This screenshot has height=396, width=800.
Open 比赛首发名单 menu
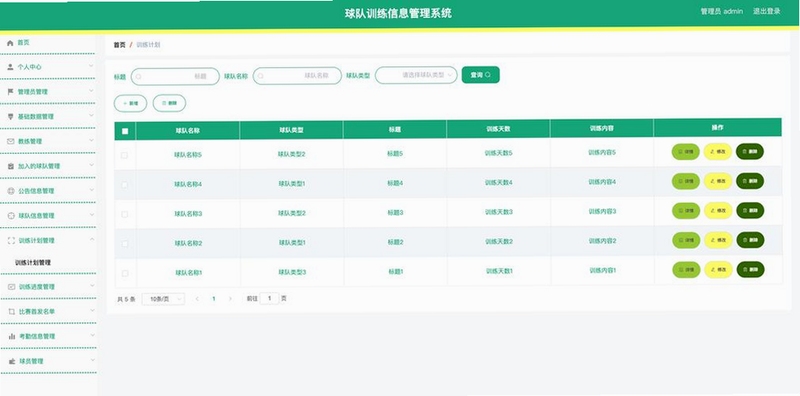coord(48,311)
